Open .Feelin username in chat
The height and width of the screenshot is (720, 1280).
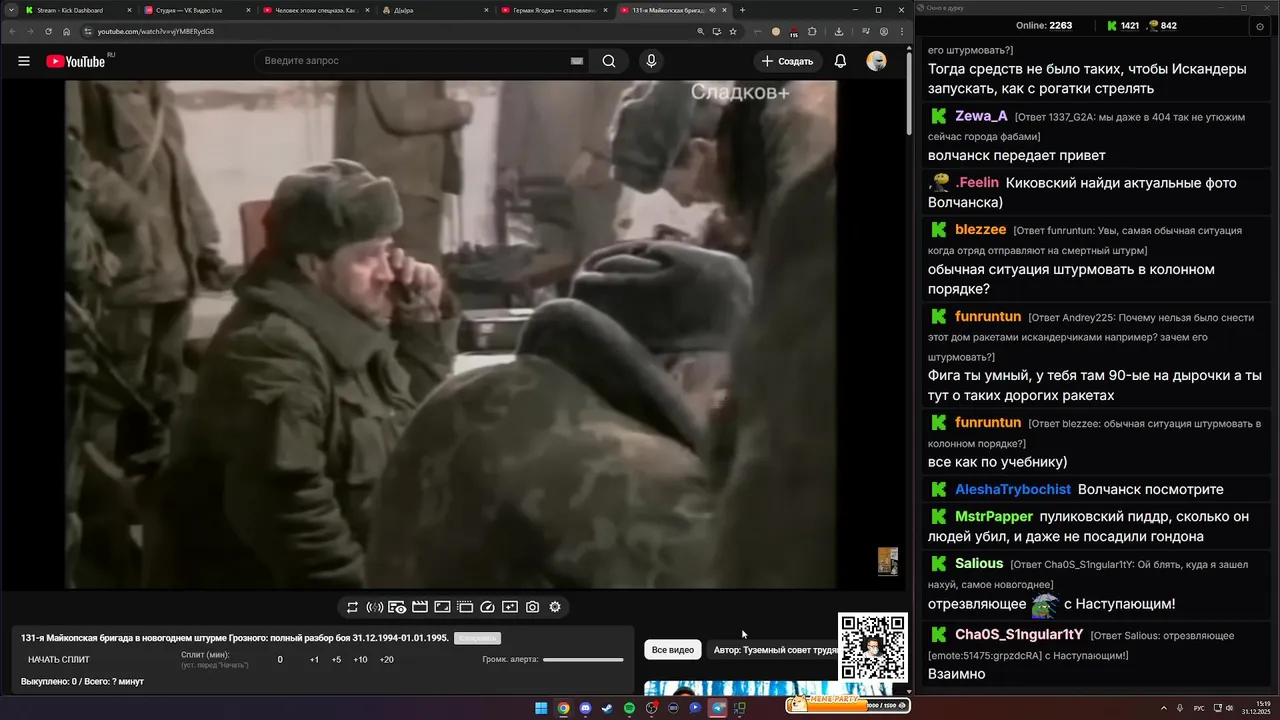[x=977, y=182]
